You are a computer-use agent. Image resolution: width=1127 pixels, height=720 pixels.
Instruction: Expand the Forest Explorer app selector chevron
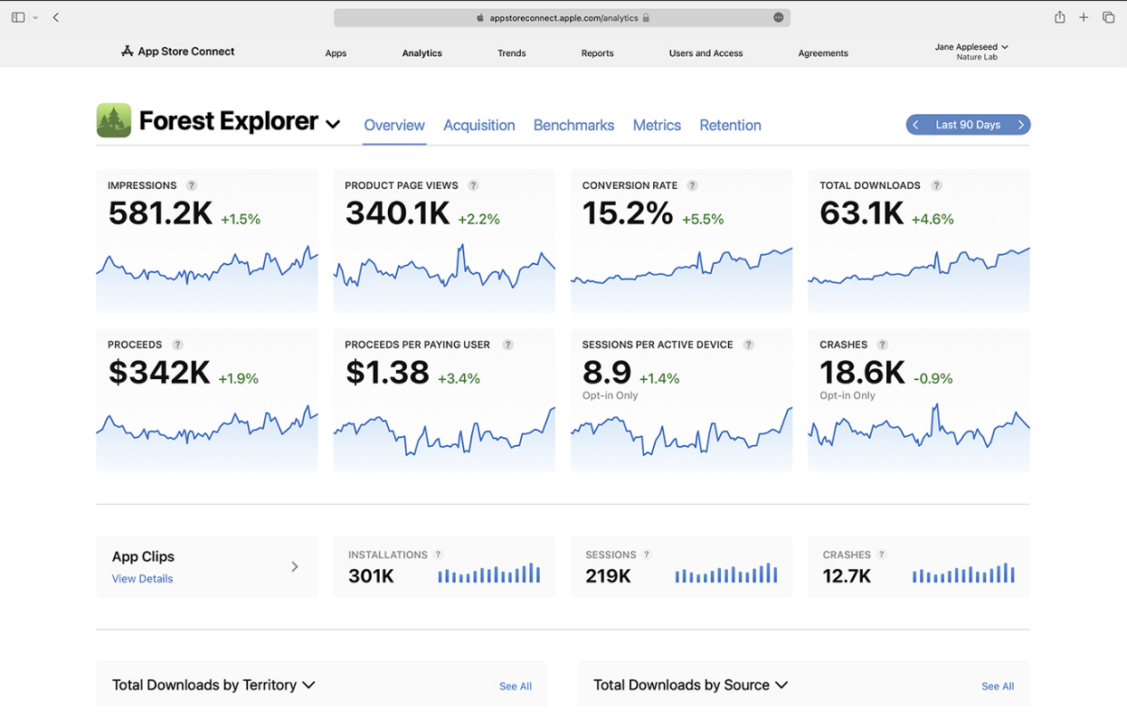click(333, 124)
